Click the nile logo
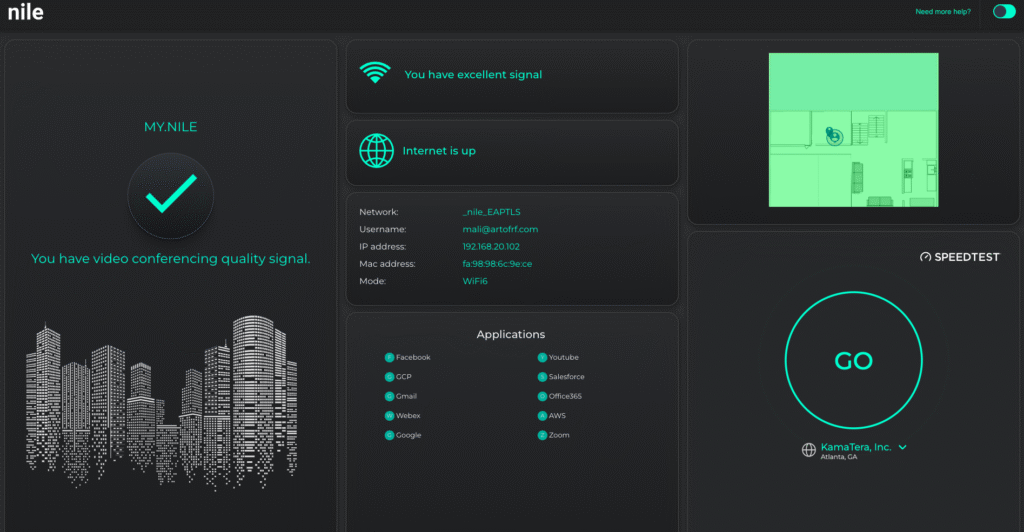Screen dimensions: 1024x532 point(25,12)
